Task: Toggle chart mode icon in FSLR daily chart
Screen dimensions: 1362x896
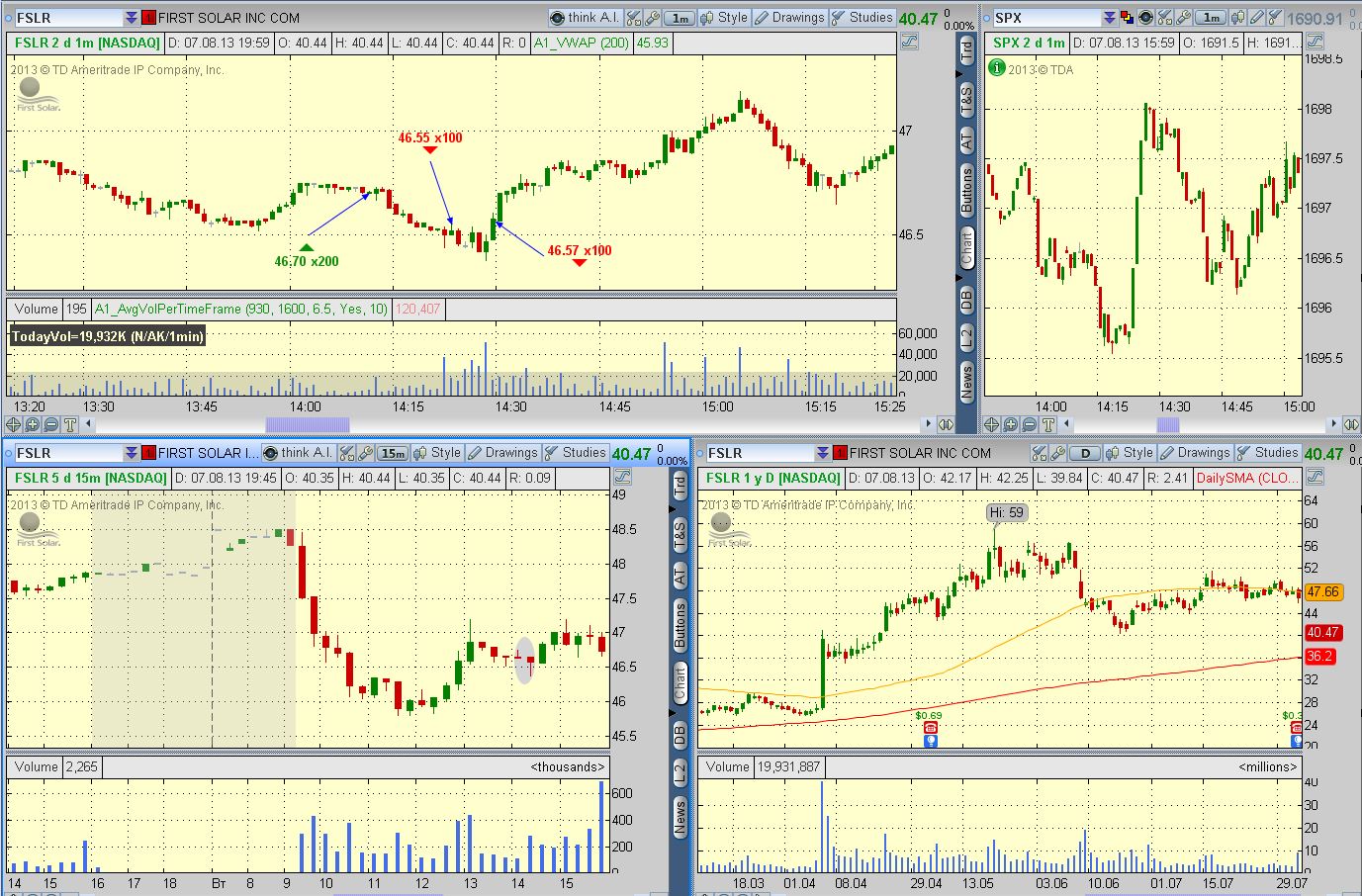Action: 1315,477
